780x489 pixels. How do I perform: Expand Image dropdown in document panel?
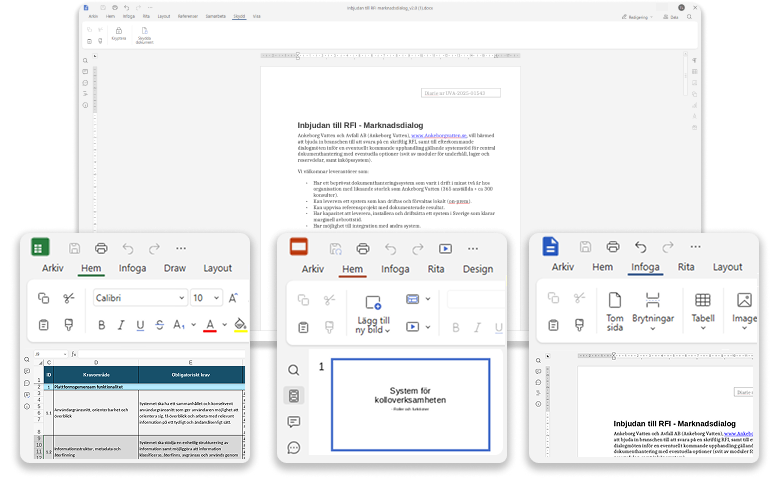click(x=744, y=328)
